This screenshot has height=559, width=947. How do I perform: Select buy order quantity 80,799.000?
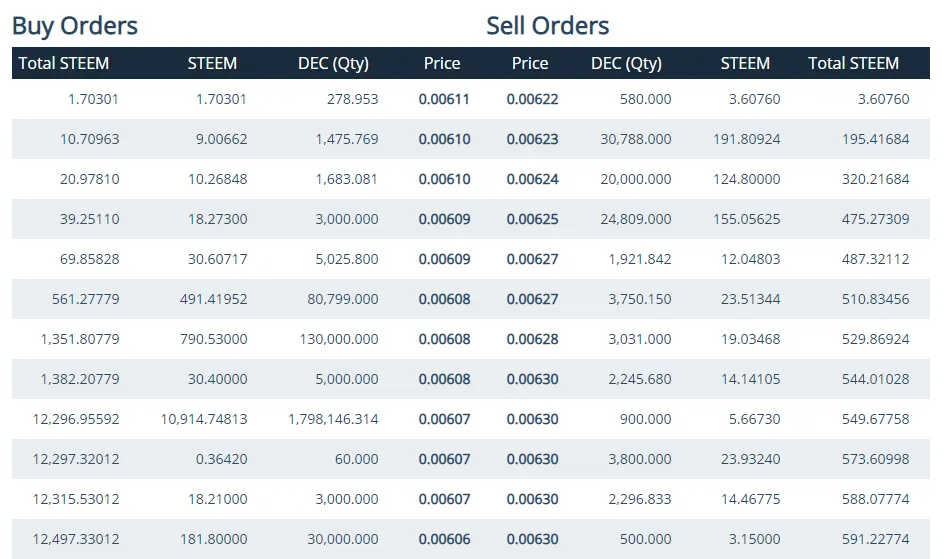[x=339, y=299]
